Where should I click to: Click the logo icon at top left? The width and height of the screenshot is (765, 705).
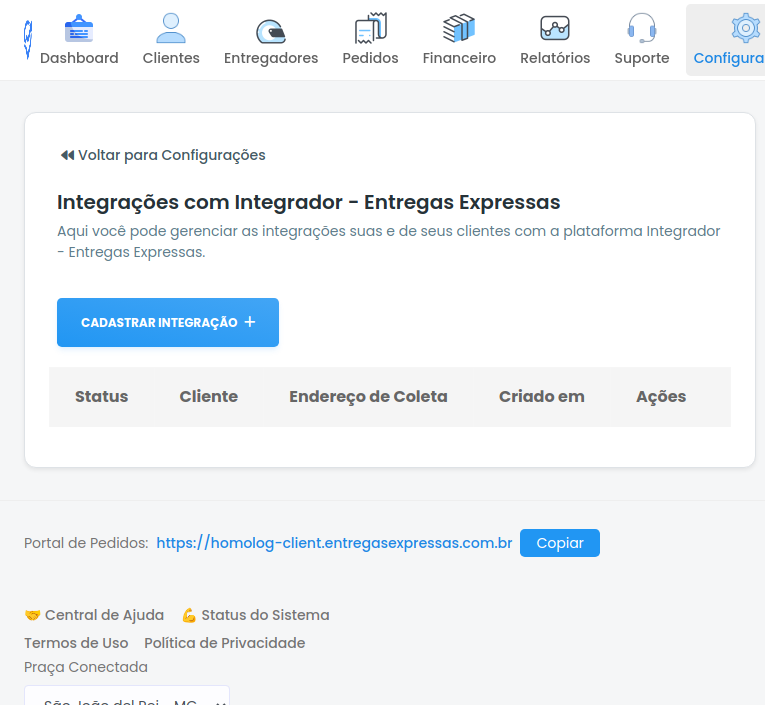[28, 39]
